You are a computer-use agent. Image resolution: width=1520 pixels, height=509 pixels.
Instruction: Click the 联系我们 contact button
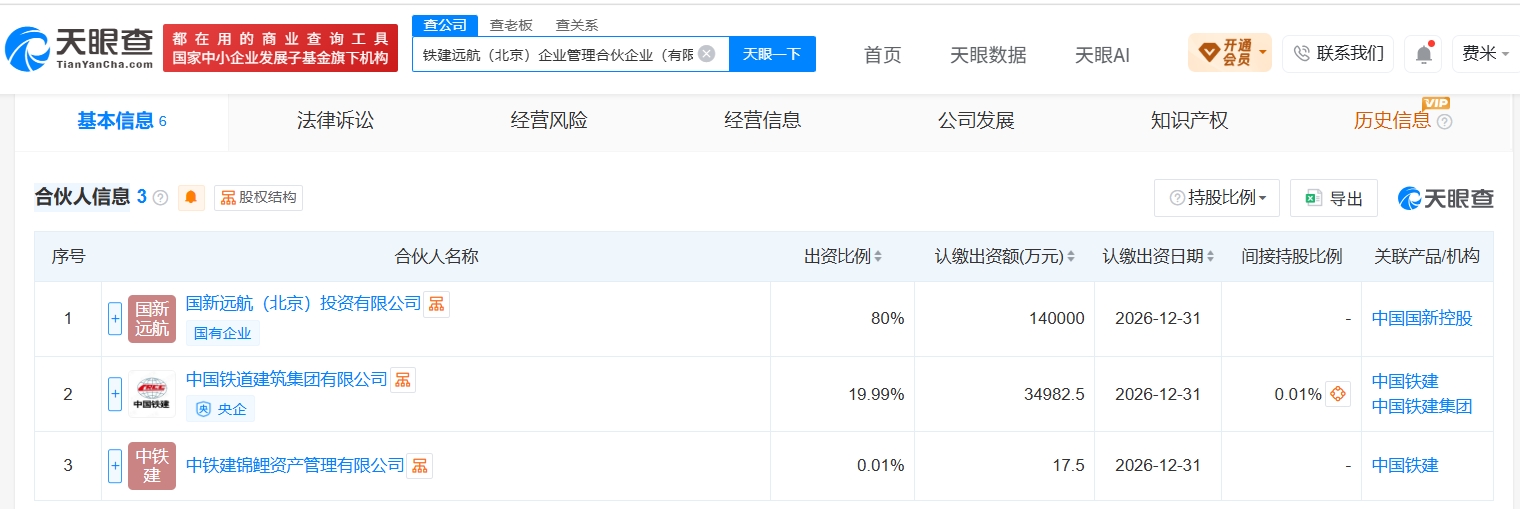pos(1338,54)
